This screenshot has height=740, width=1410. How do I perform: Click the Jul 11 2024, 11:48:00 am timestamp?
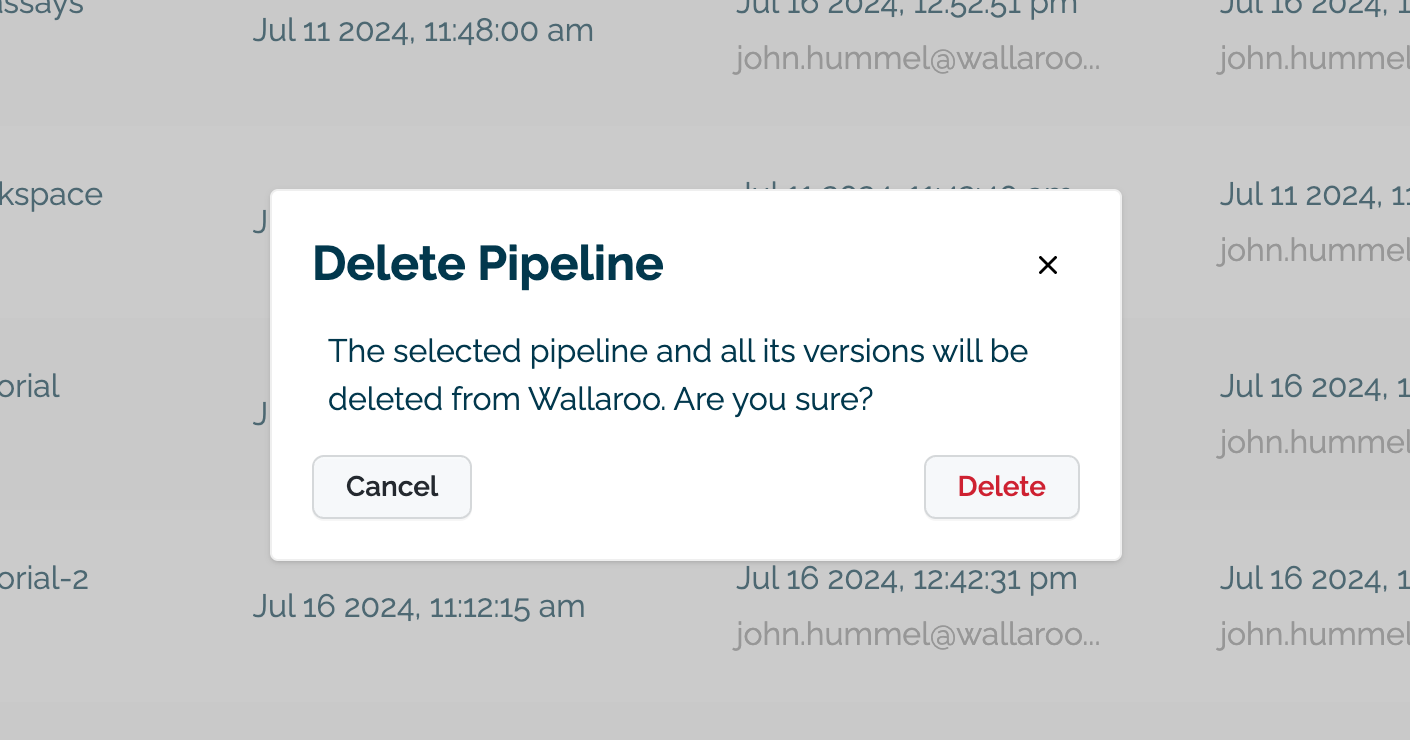(422, 31)
